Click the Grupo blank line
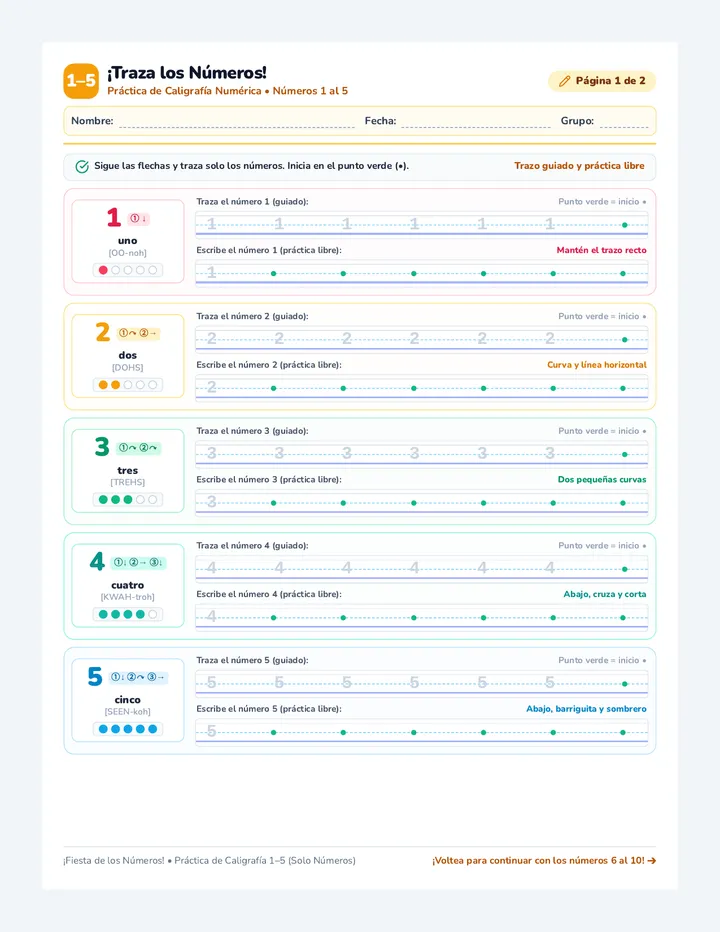 624,122
